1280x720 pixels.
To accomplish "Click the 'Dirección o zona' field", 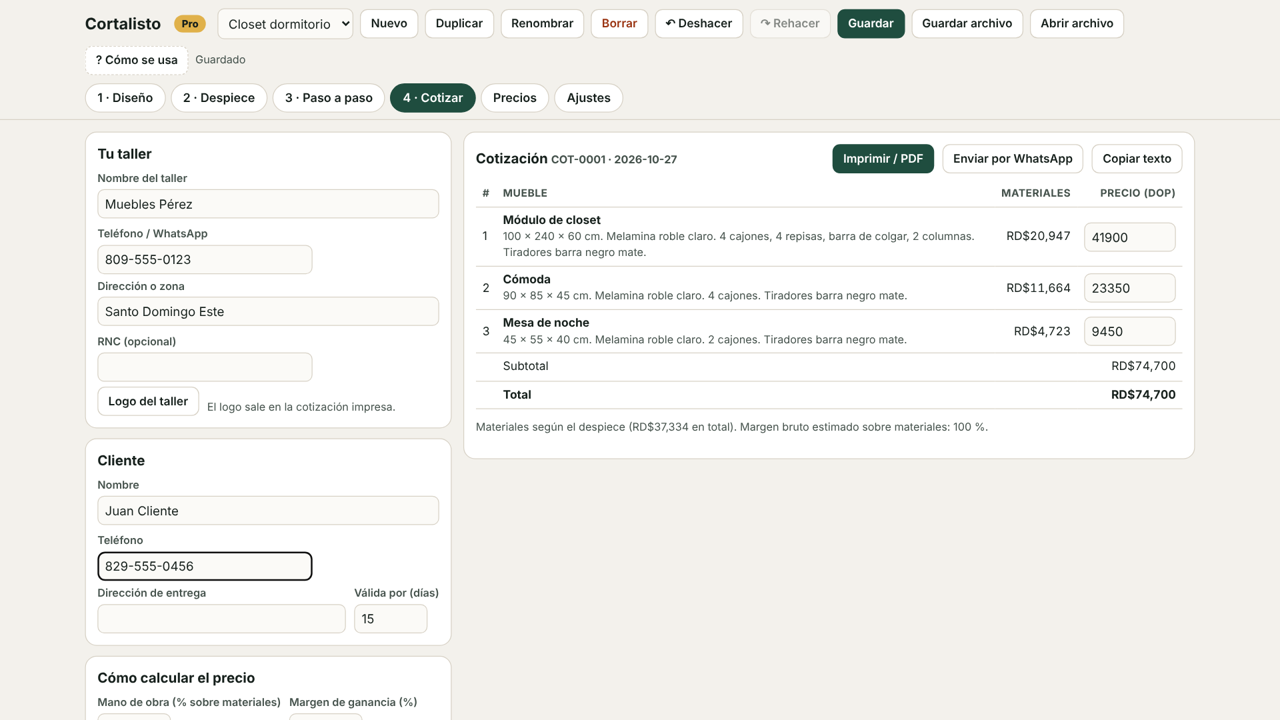I will (268, 311).
